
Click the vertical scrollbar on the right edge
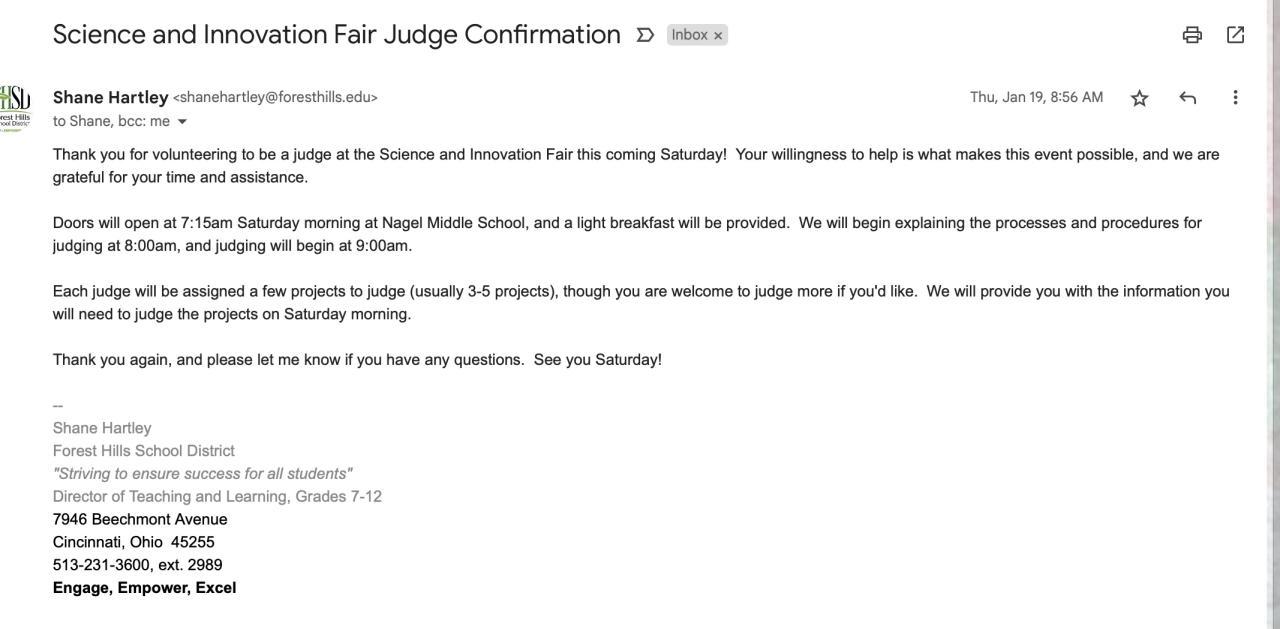1274,300
